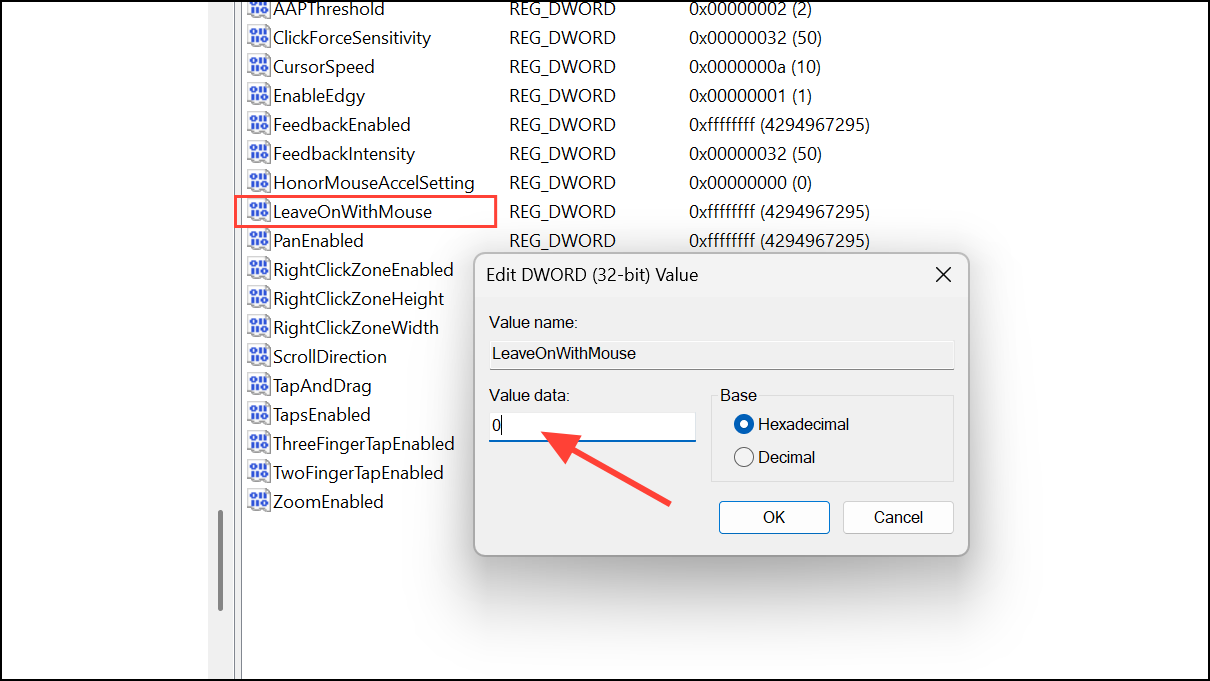This screenshot has height=681, width=1210.
Task: Click the DWORD icon beside PanEnabled
Action: pyautogui.click(x=259, y=240)
